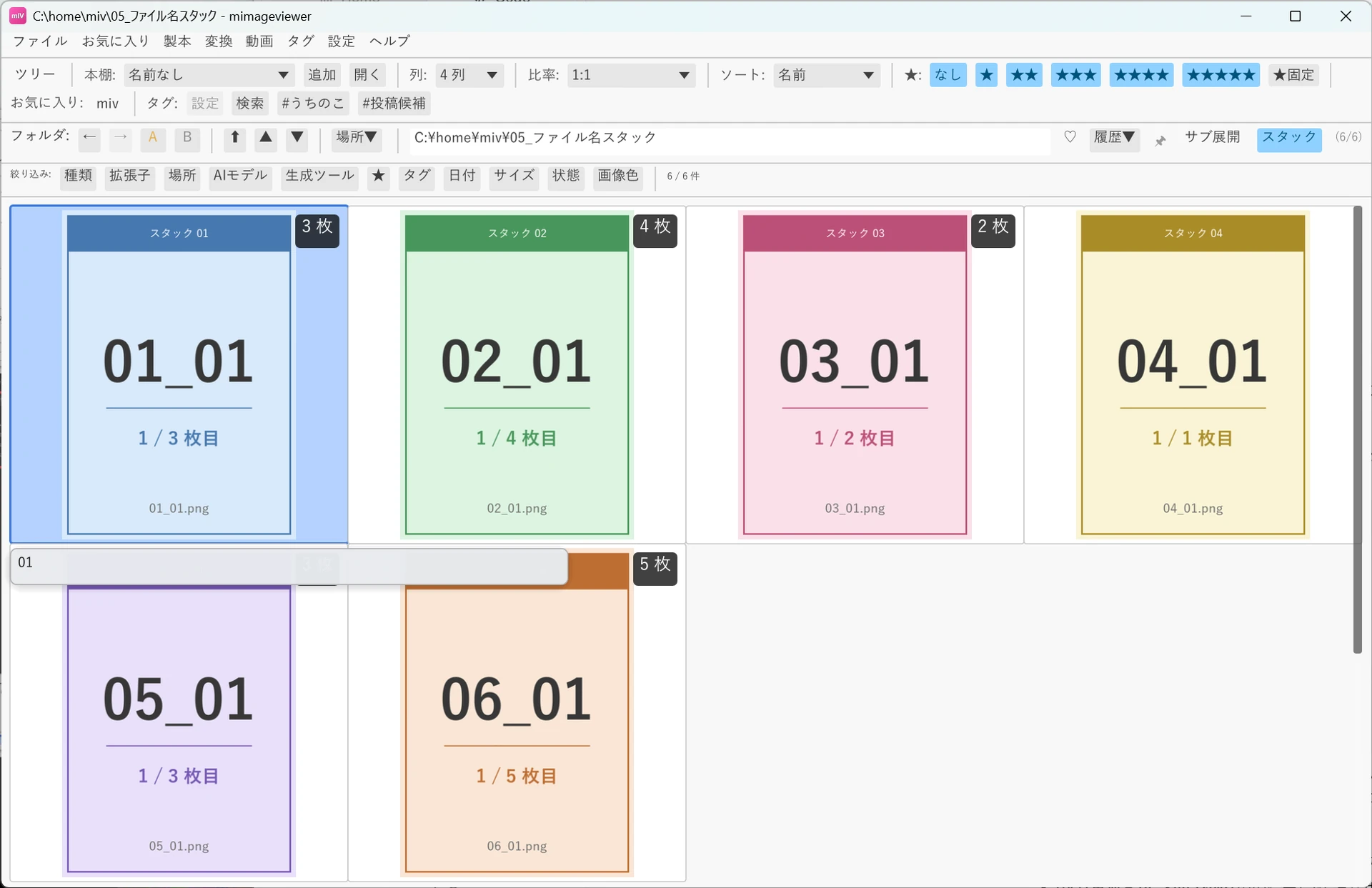Click the heart favorite icon beside path
The image size is (1372, 888).
click(x=1070, y=137)
